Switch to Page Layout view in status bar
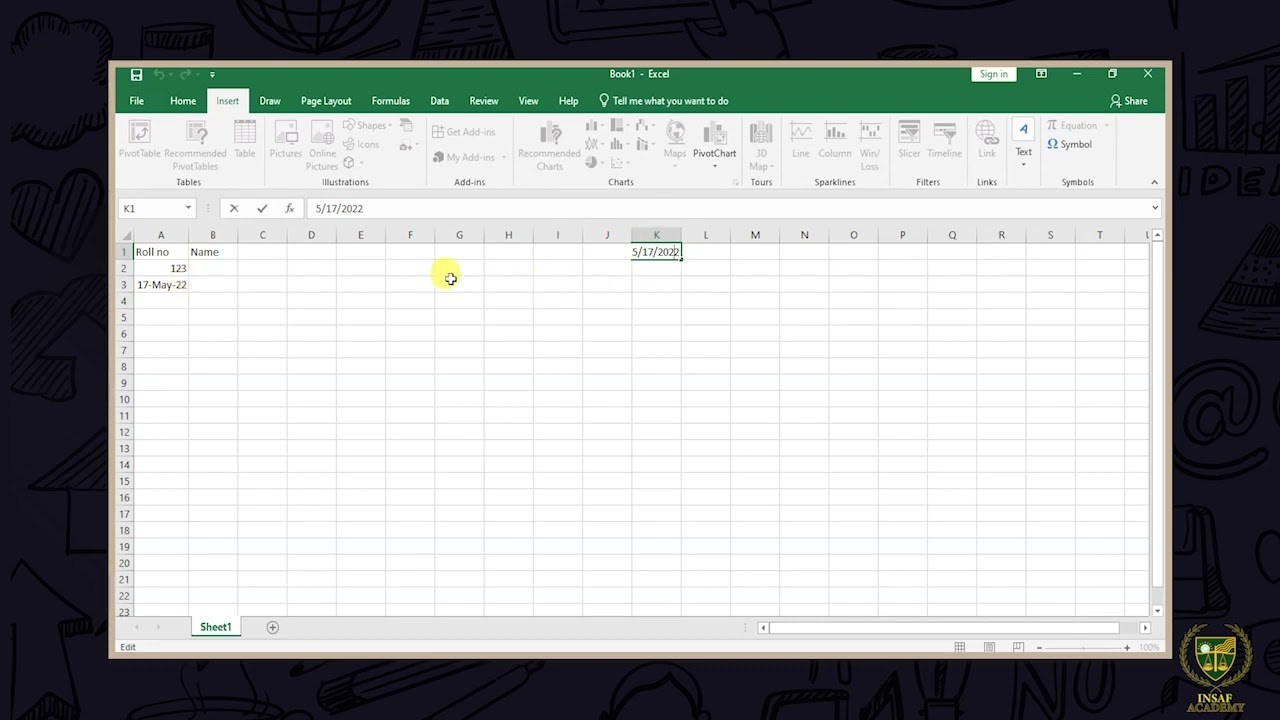 [x=989, y=647]
